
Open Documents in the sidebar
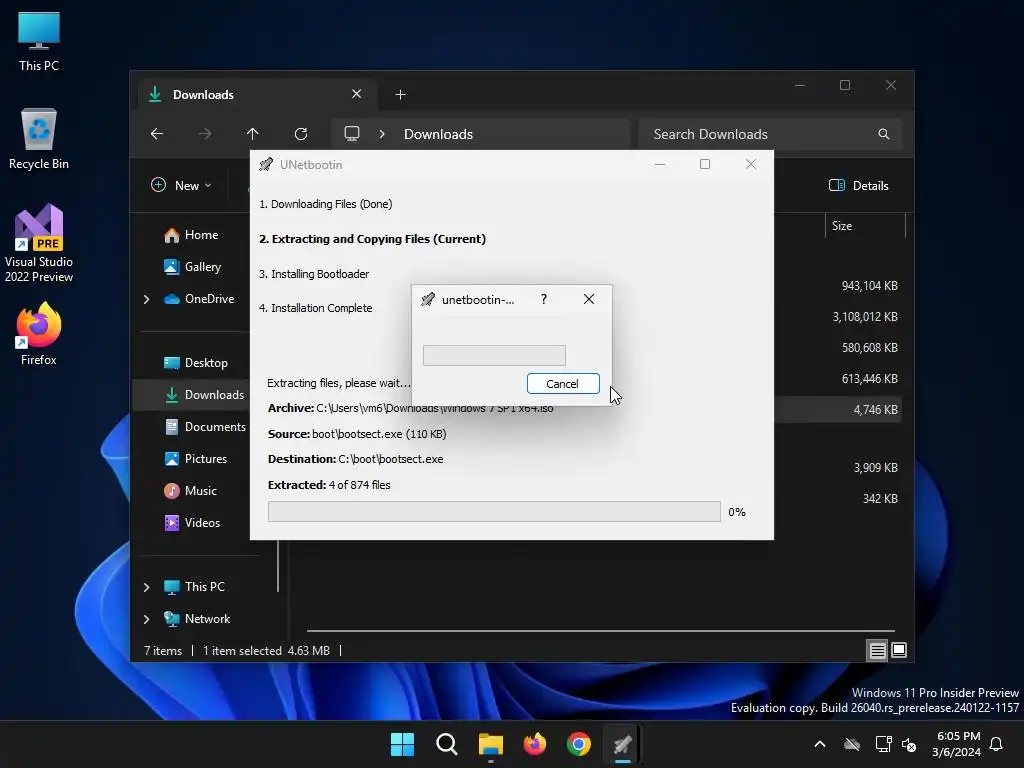pyautogui.click(x=205, y=426)
